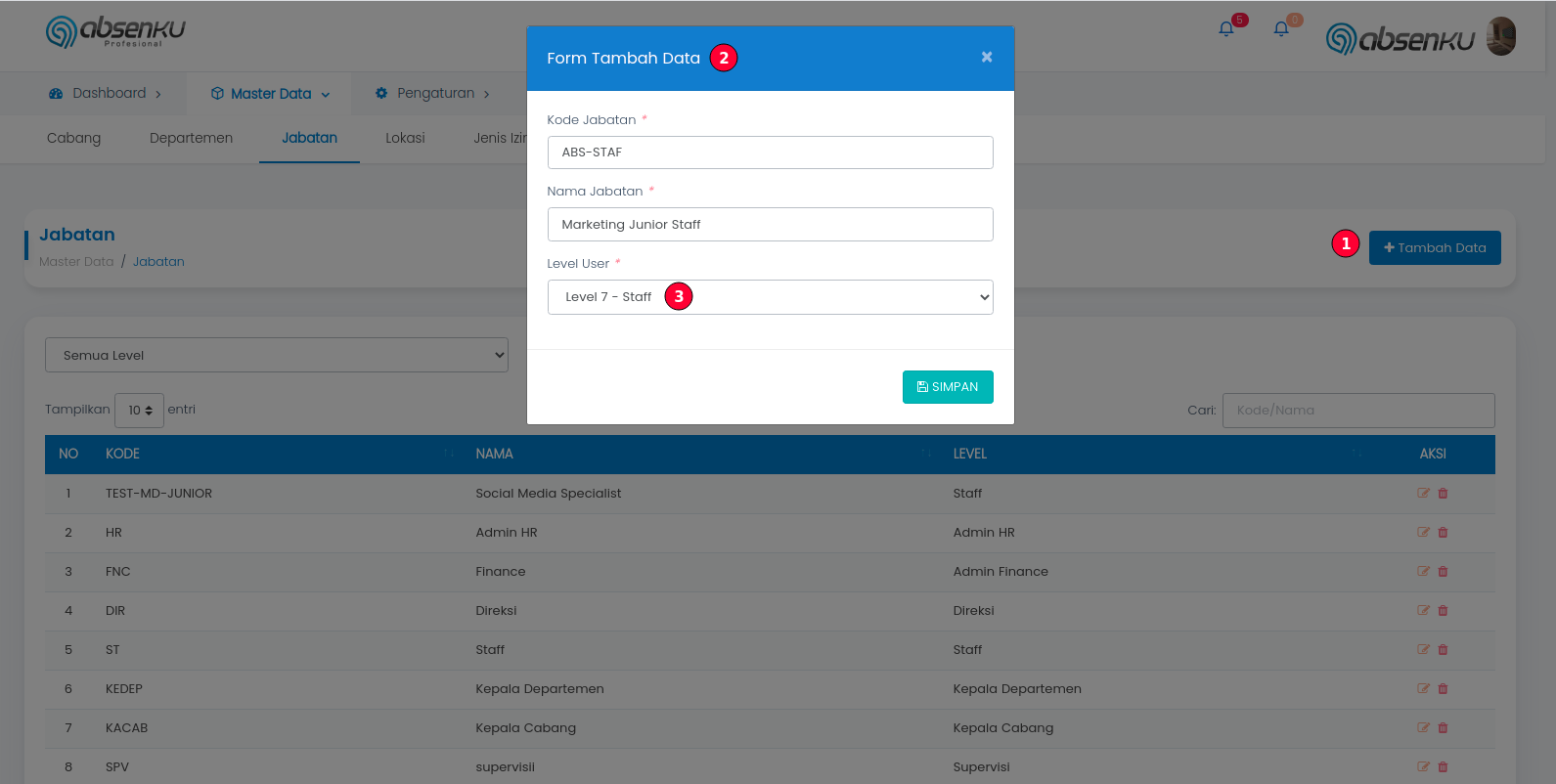Click the edit icon for Finance row
Image resolution: width=1556 pixels, height=784 pixels.
tap(1423, 572)
